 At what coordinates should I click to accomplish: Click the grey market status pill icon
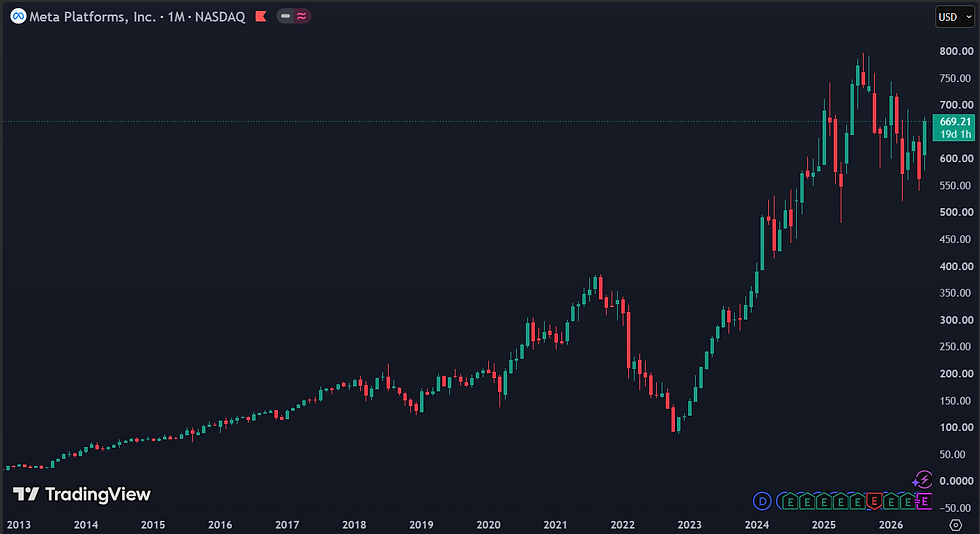286,16
